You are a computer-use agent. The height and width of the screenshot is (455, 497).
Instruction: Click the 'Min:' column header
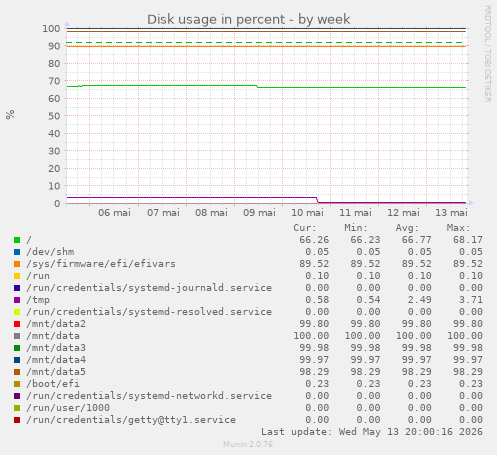tap(356, 228)
